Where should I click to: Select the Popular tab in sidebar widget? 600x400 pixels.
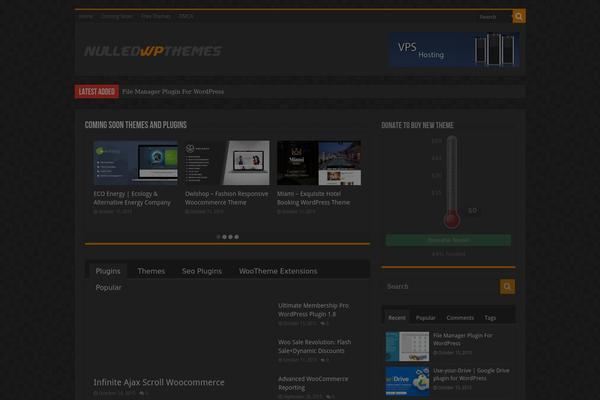click(426, 317)
